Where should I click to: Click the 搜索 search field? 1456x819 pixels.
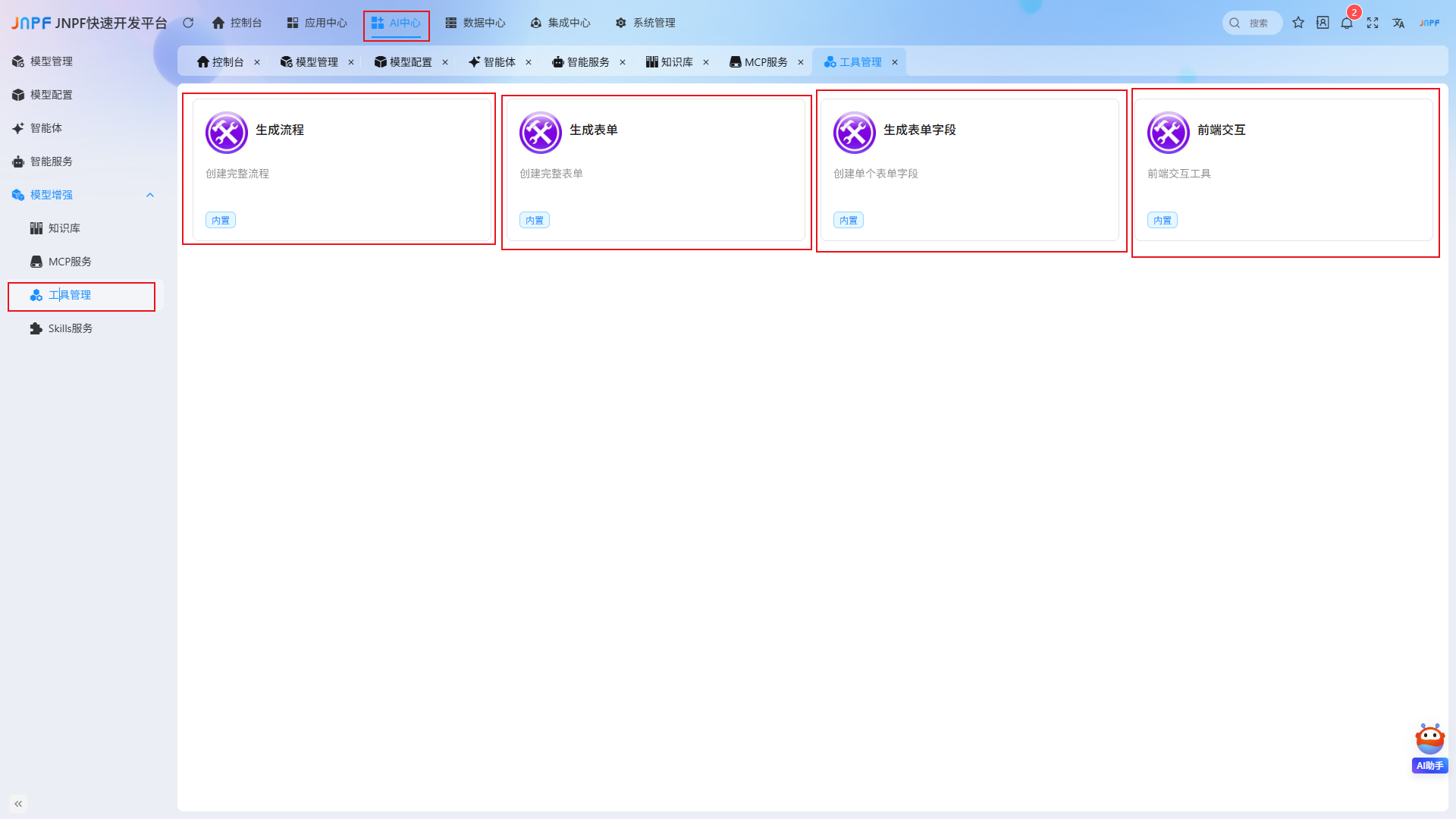[x=1253, y=23]
